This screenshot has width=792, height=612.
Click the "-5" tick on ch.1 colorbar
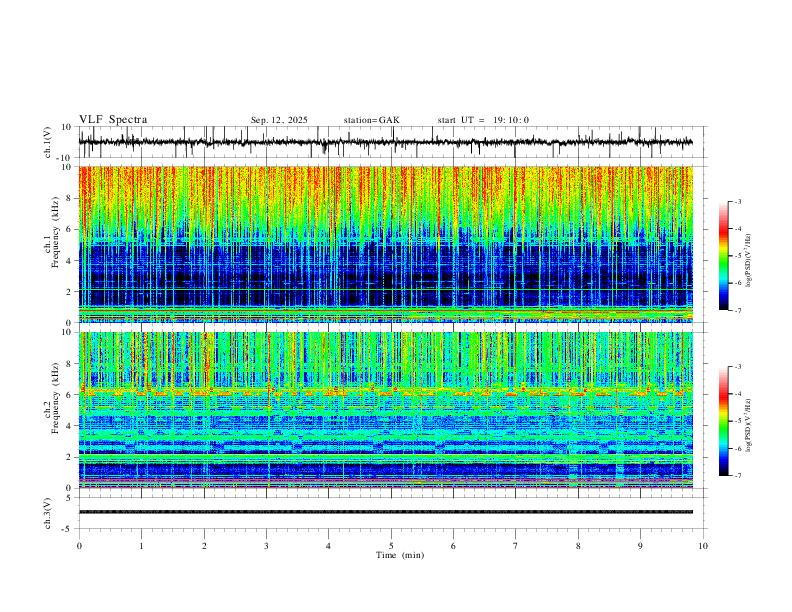tap(738, 256)
